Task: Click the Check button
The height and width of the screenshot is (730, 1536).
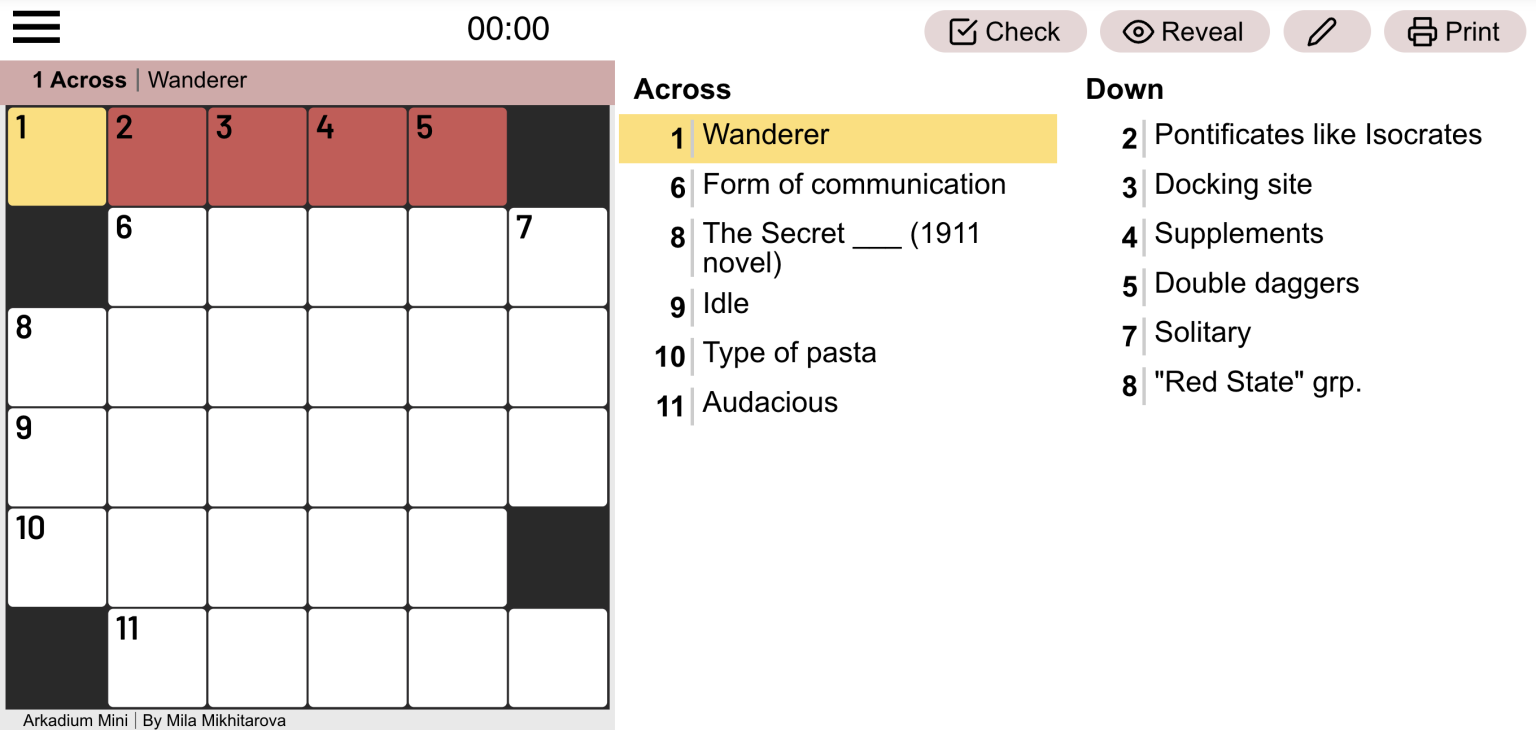Action: (1005, 31)
